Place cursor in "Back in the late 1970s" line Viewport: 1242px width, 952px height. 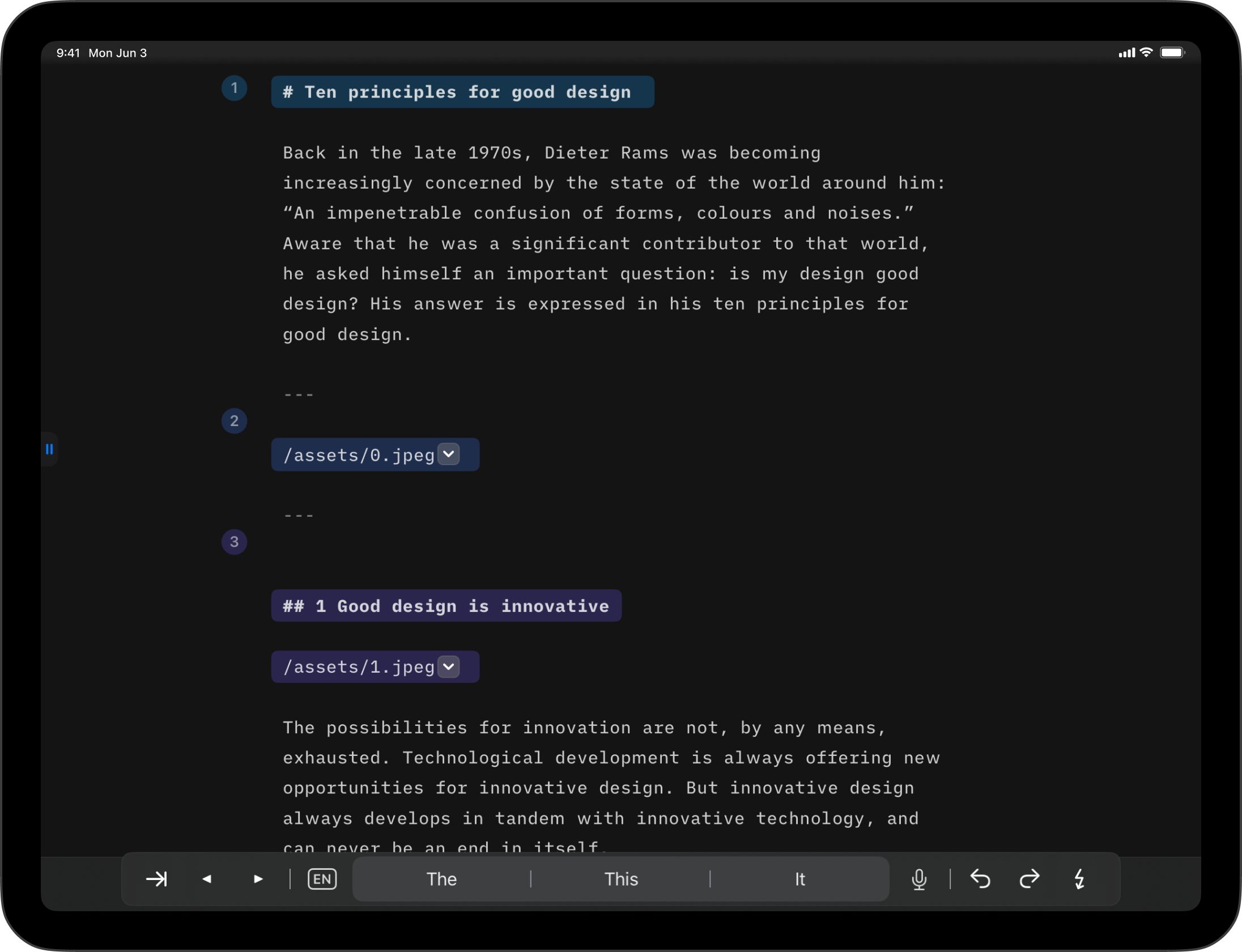[551, 153]
